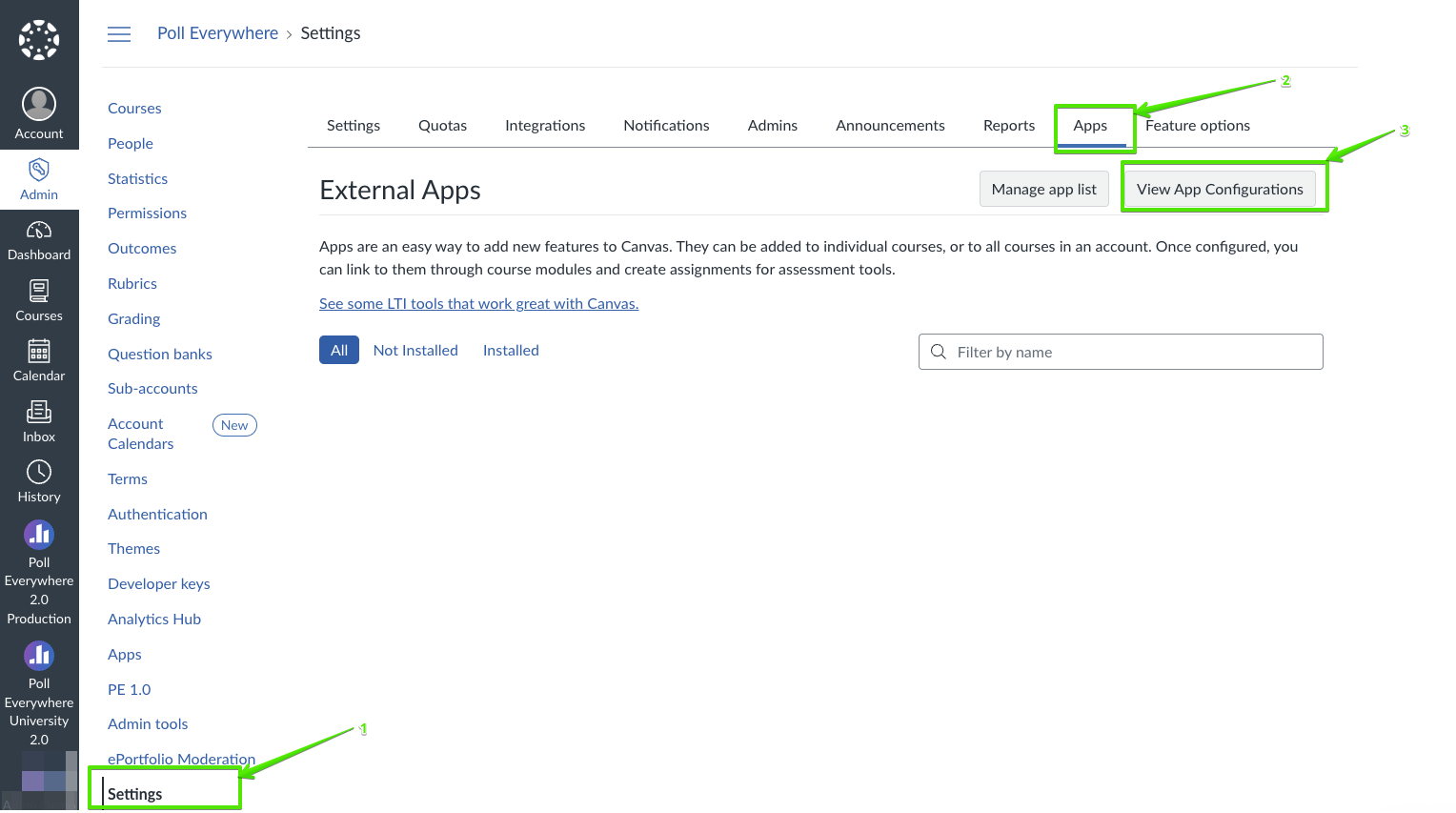Filter apps by Installed

pyautogui.click(x=511, y=350)
